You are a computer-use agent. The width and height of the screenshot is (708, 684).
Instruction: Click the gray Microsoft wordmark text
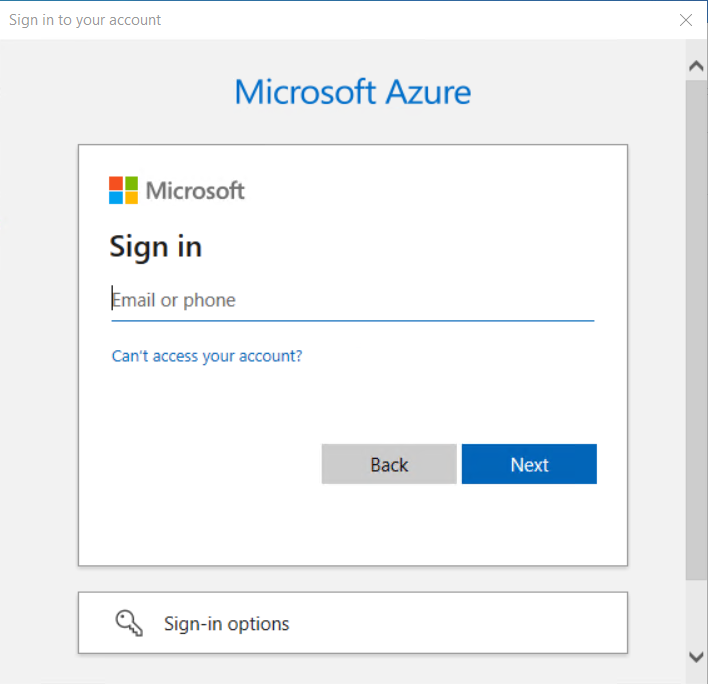[x=195, y=191]
